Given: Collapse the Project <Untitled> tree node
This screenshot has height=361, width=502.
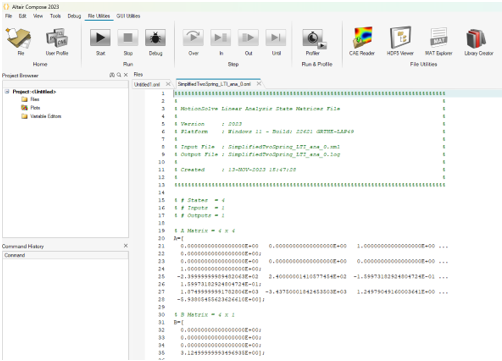Looking at the screenshot, I should coord(7,91).
